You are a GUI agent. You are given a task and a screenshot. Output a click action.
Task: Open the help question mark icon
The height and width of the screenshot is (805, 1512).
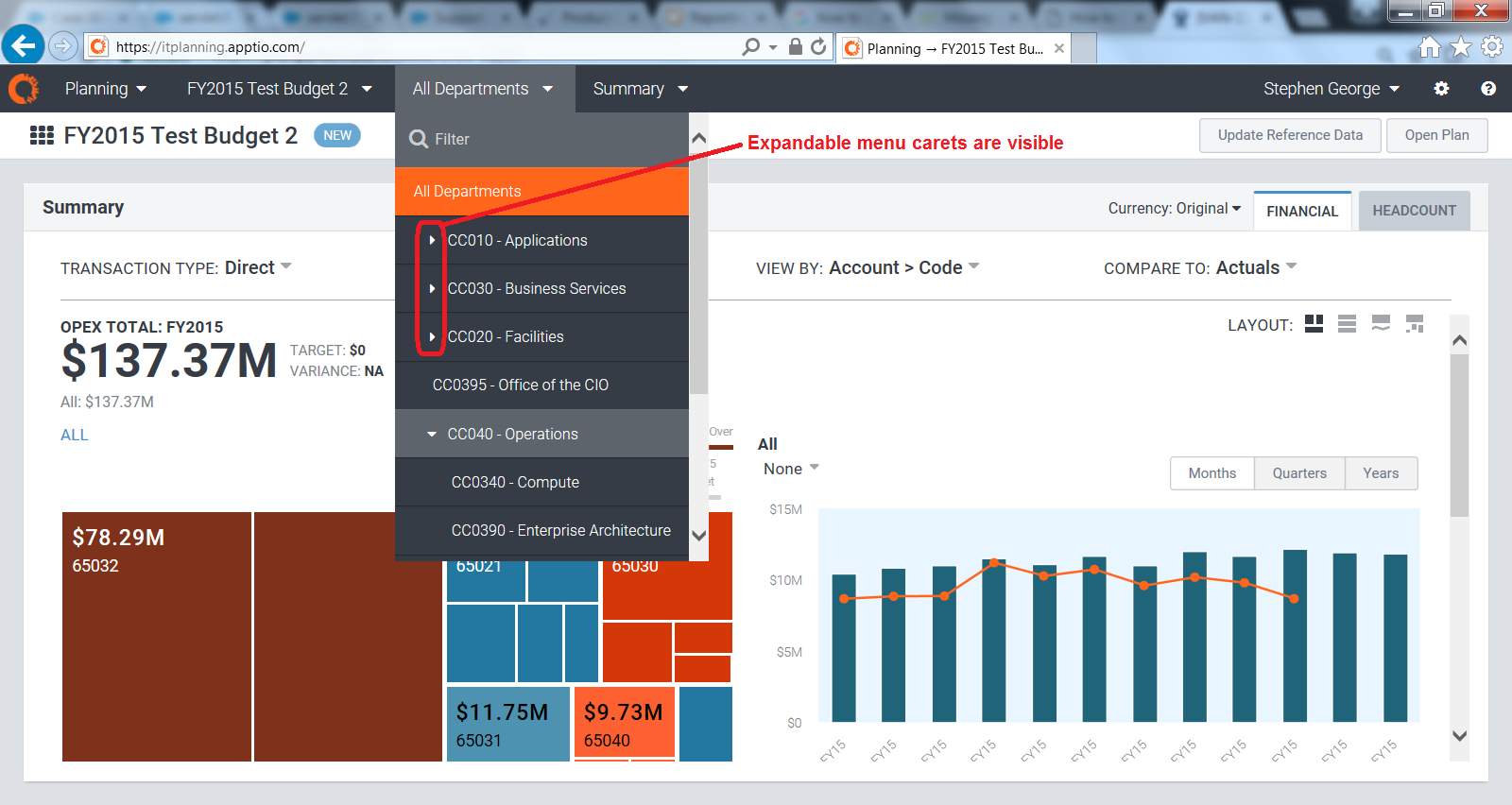click(1488, 88)
